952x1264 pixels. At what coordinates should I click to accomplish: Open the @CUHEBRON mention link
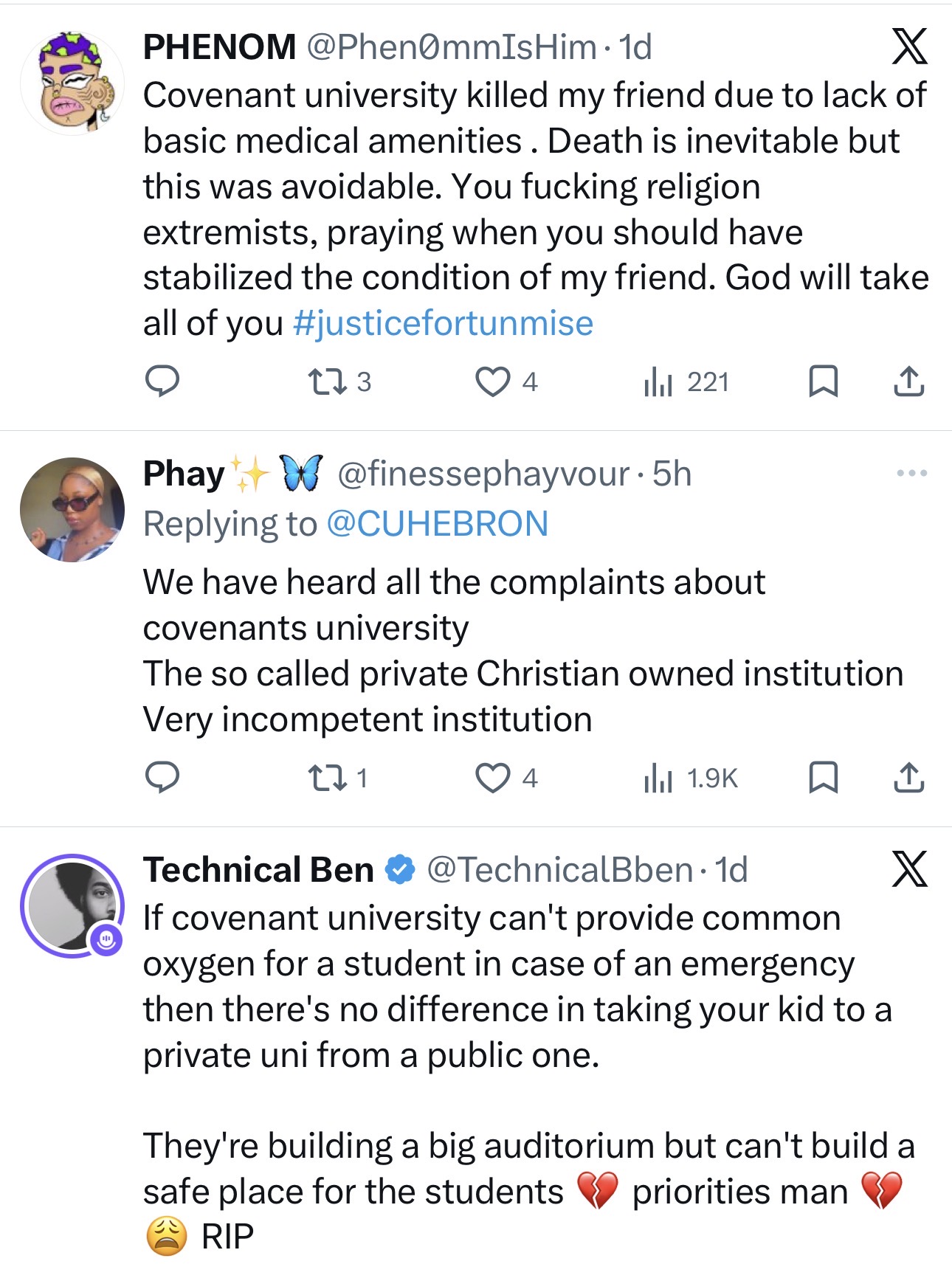(437, 524)
